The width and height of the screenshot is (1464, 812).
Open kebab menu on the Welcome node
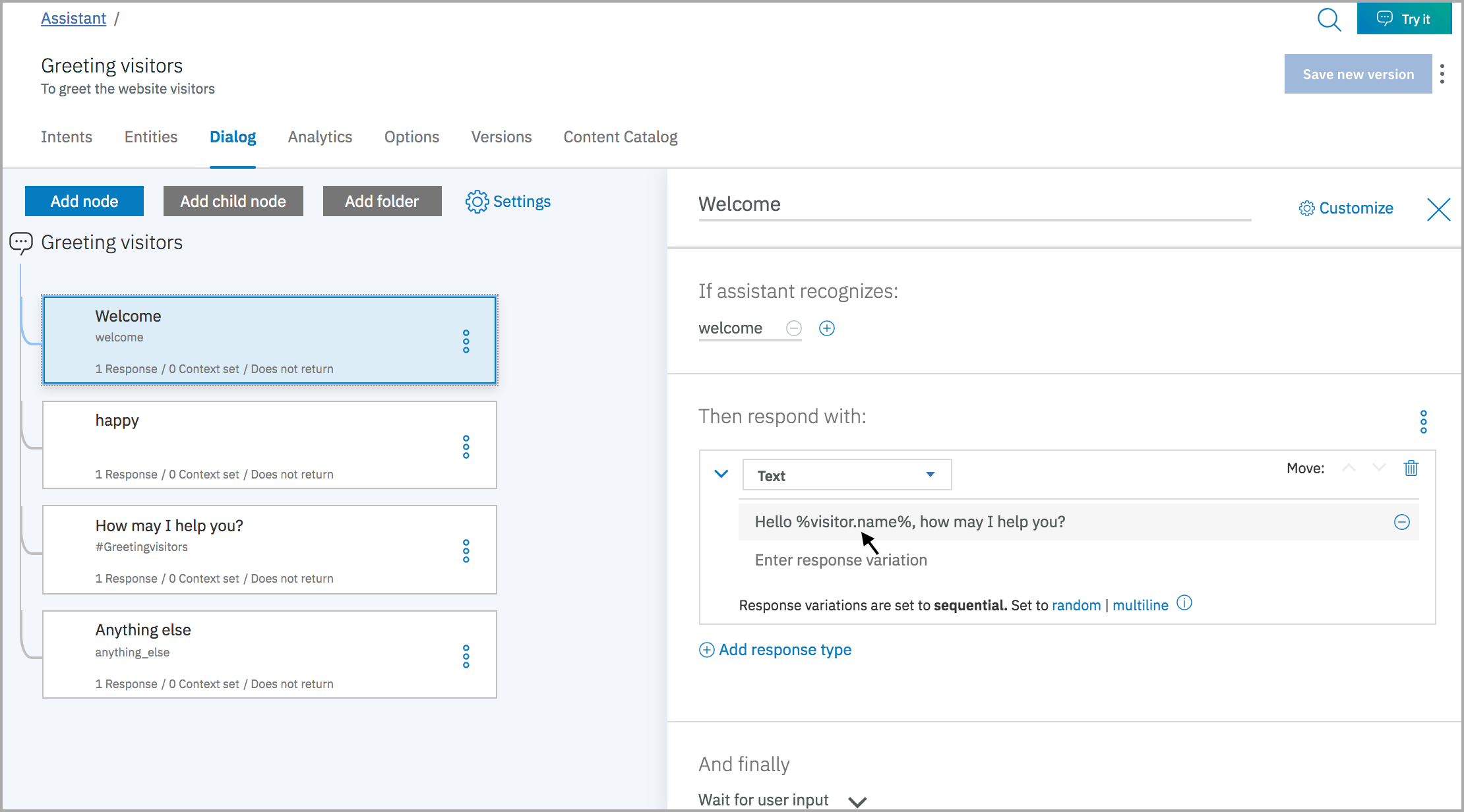(x=466, y=341)
